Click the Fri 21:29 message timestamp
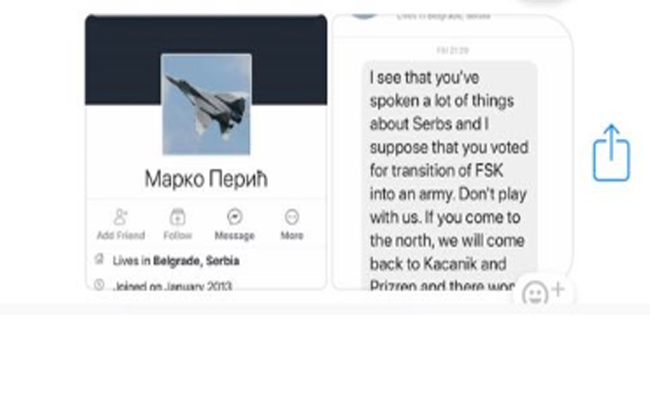Screen dimensions: 650x414 tap(453, 51)
